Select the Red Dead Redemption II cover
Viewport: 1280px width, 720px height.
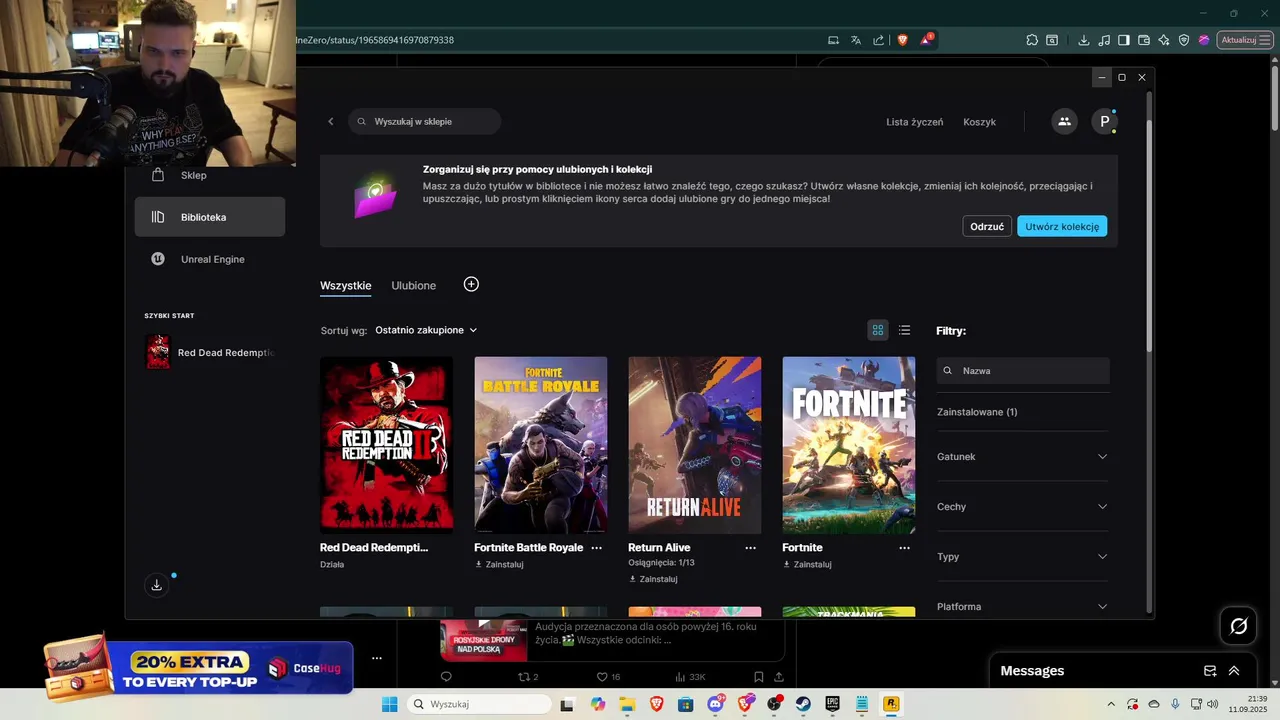386,445
